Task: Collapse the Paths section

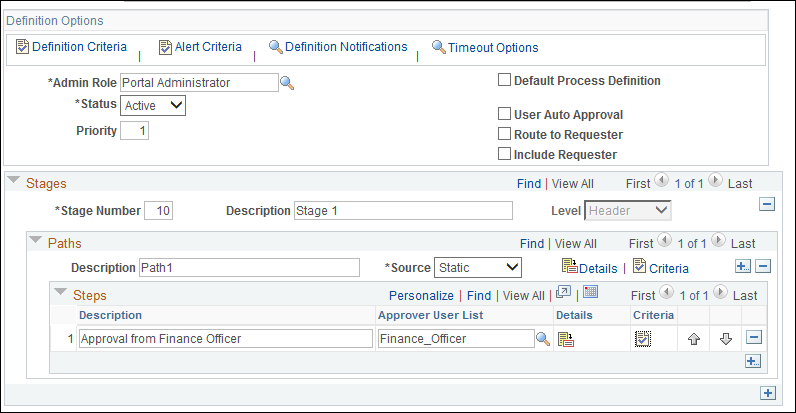Action: point(36,239)
